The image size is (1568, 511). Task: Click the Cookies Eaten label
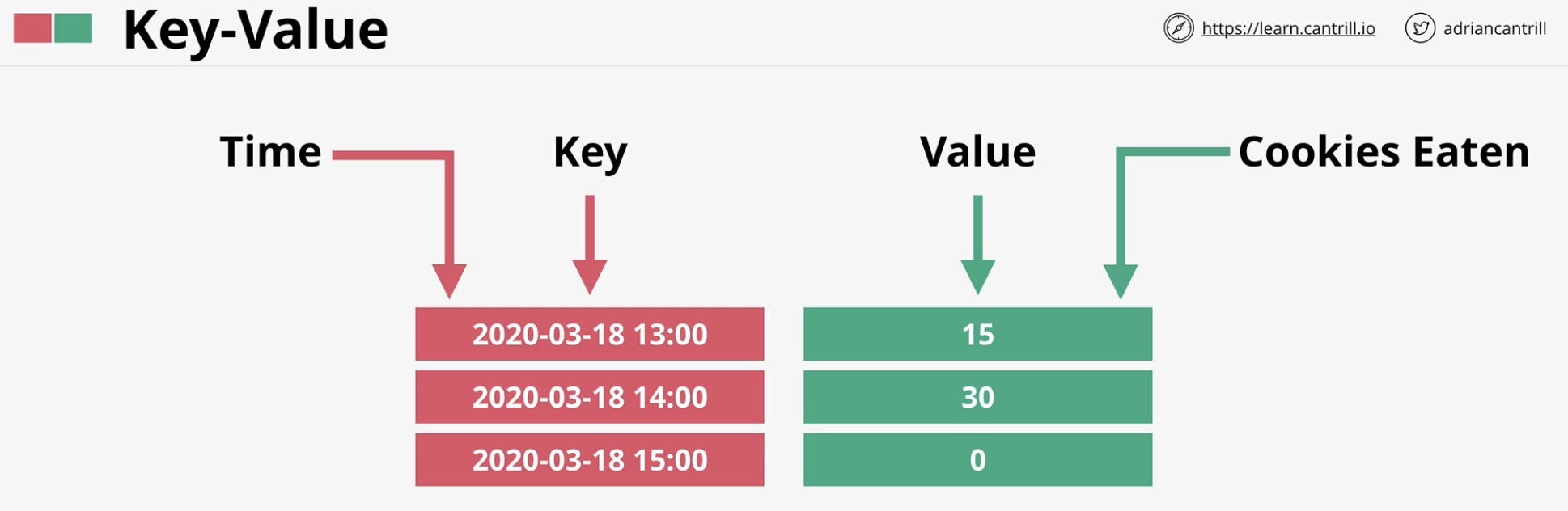coord(1384,151)
